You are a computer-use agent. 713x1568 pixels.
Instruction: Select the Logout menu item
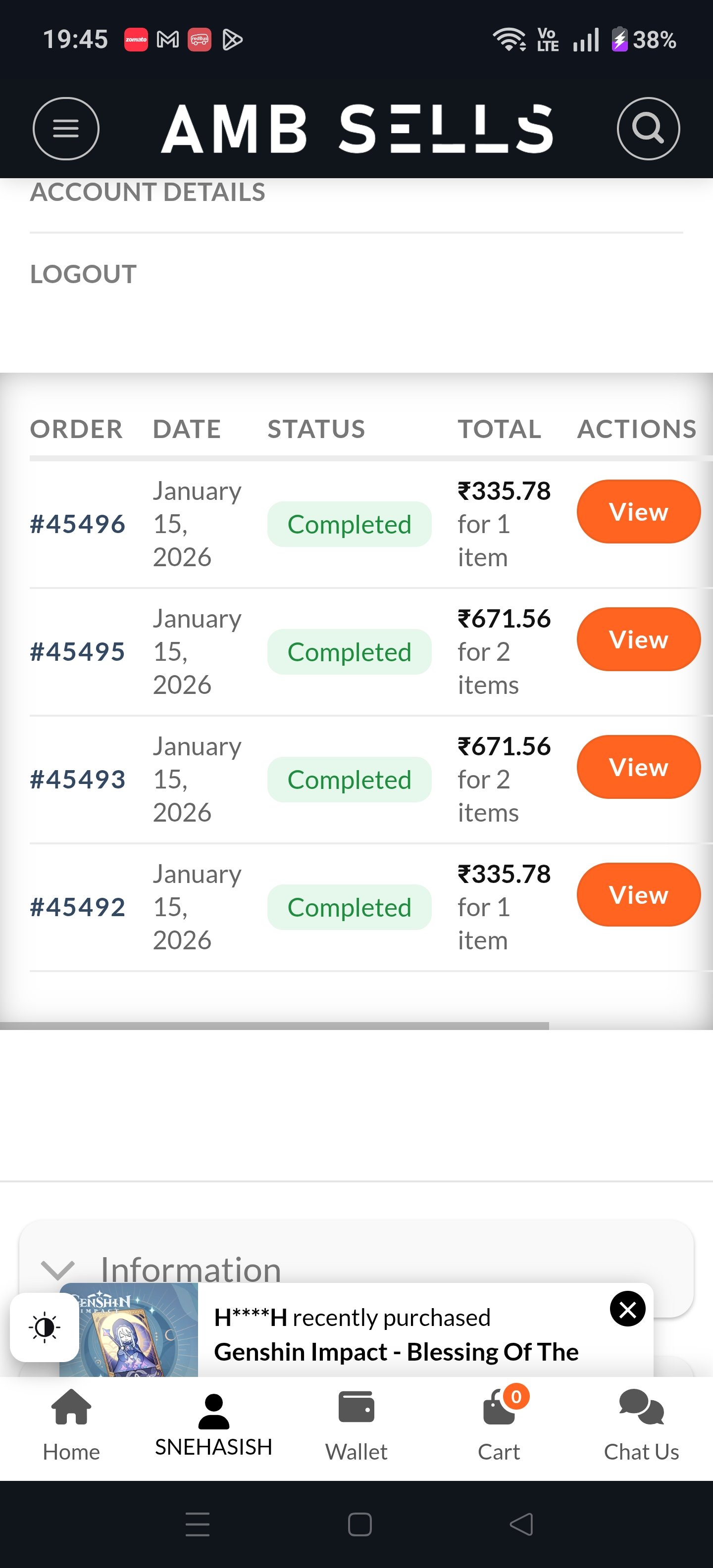83,275
